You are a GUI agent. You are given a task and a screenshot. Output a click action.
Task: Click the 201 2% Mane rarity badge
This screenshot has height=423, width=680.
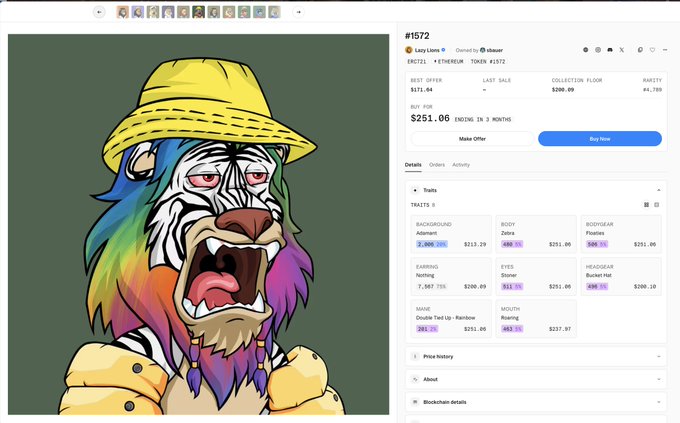(x=427, y=329)
